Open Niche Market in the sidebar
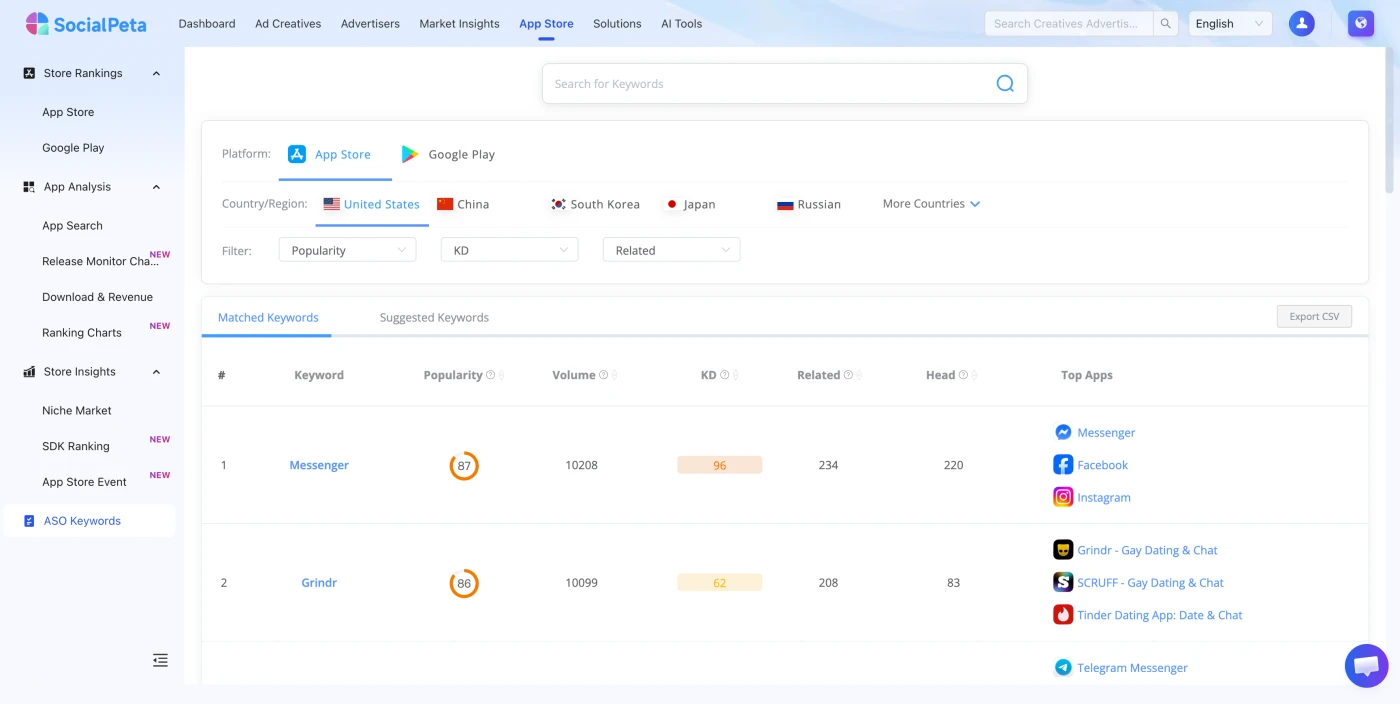1400x704 pixels. (77, 411)
